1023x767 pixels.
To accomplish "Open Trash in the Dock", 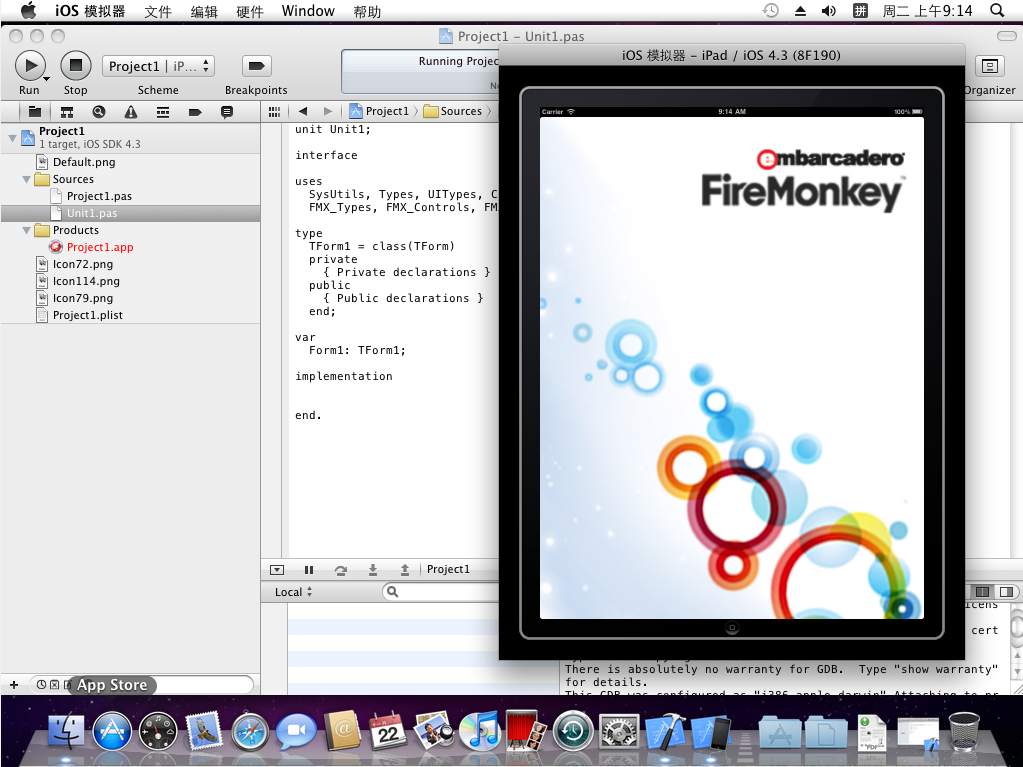I will pyautogui.click(x=964, y=731).
